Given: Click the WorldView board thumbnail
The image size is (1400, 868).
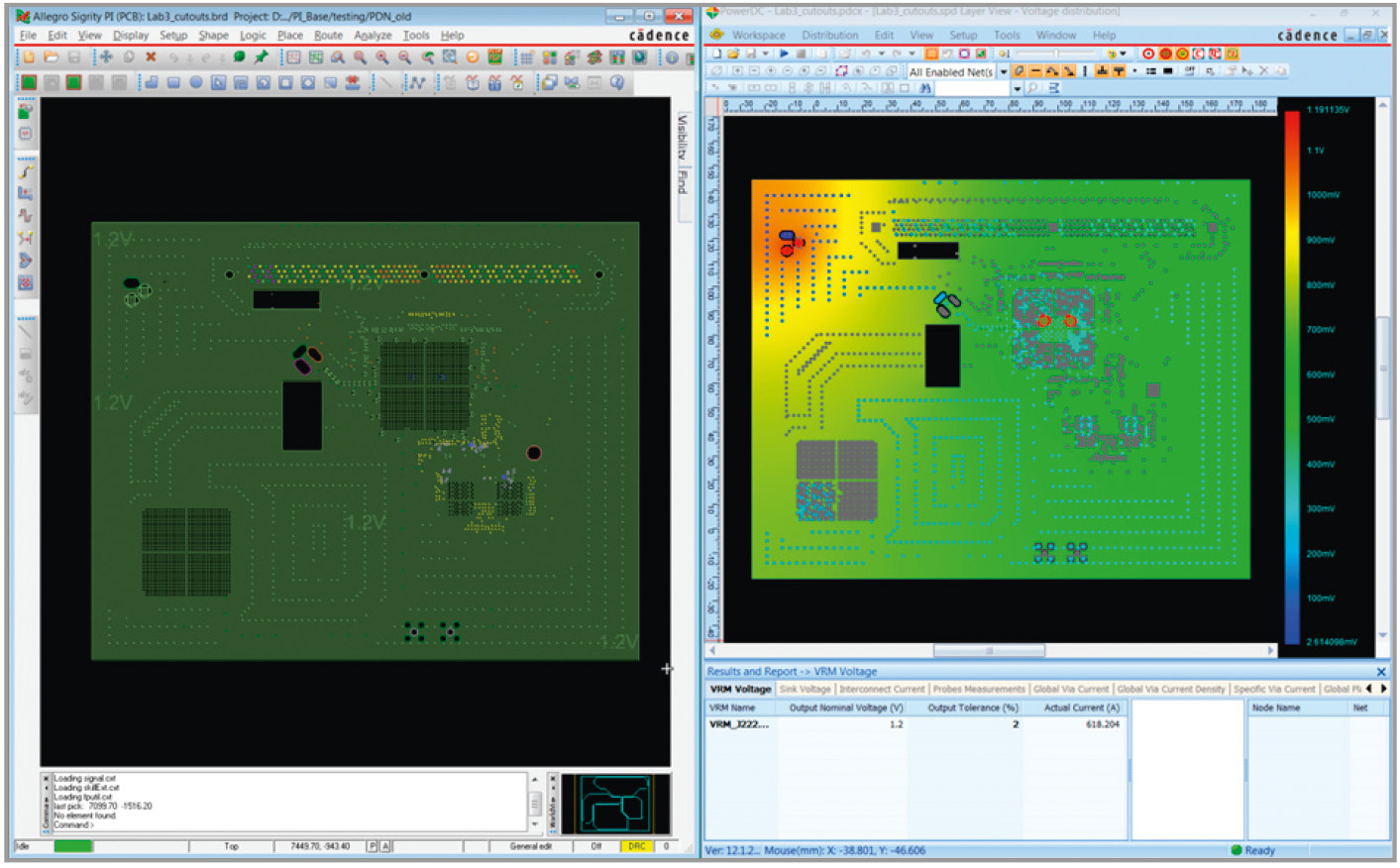Looking at the screenshot, I should click(x=615, y=804).
